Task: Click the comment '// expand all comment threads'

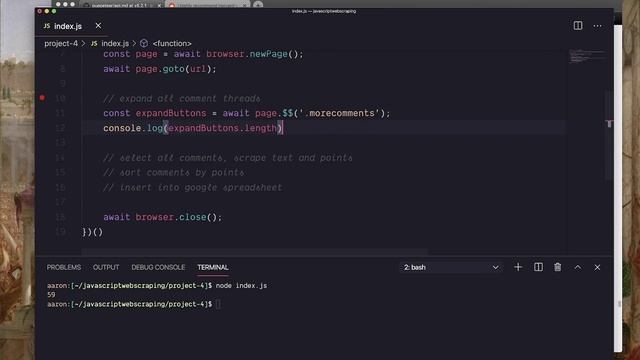Action: (x=181, y=98)
